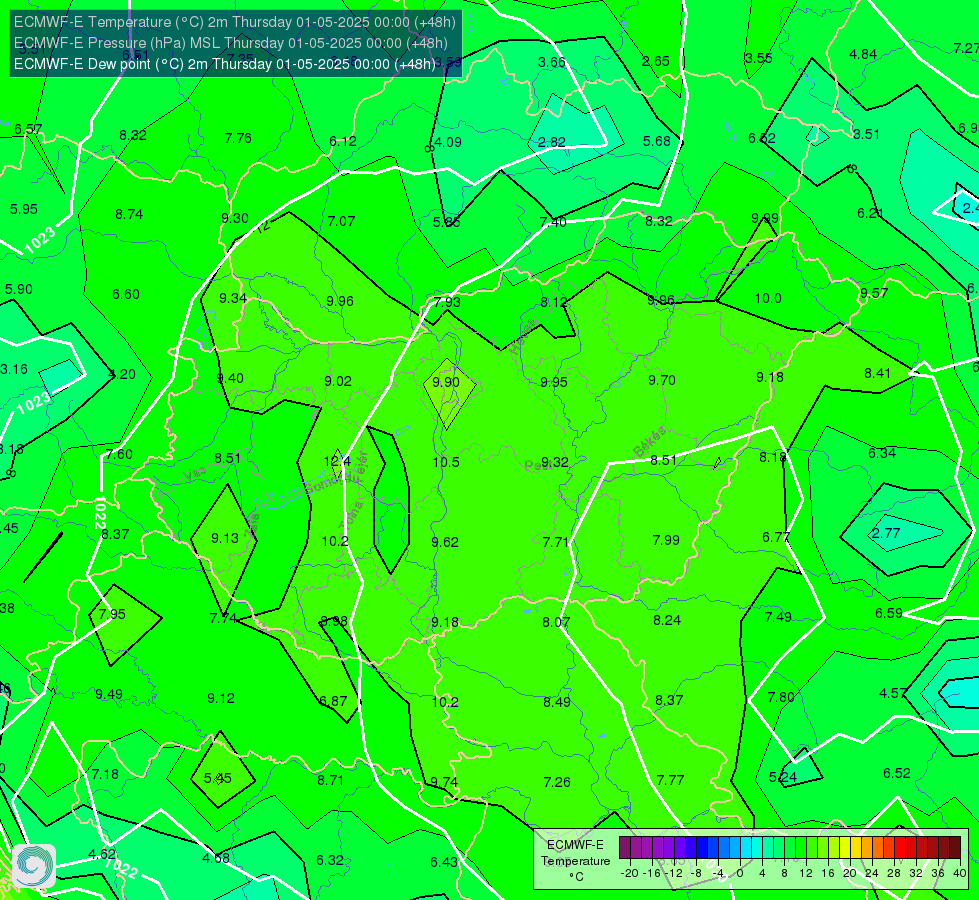Click the 10.5 temperature value

pos(446,462)
